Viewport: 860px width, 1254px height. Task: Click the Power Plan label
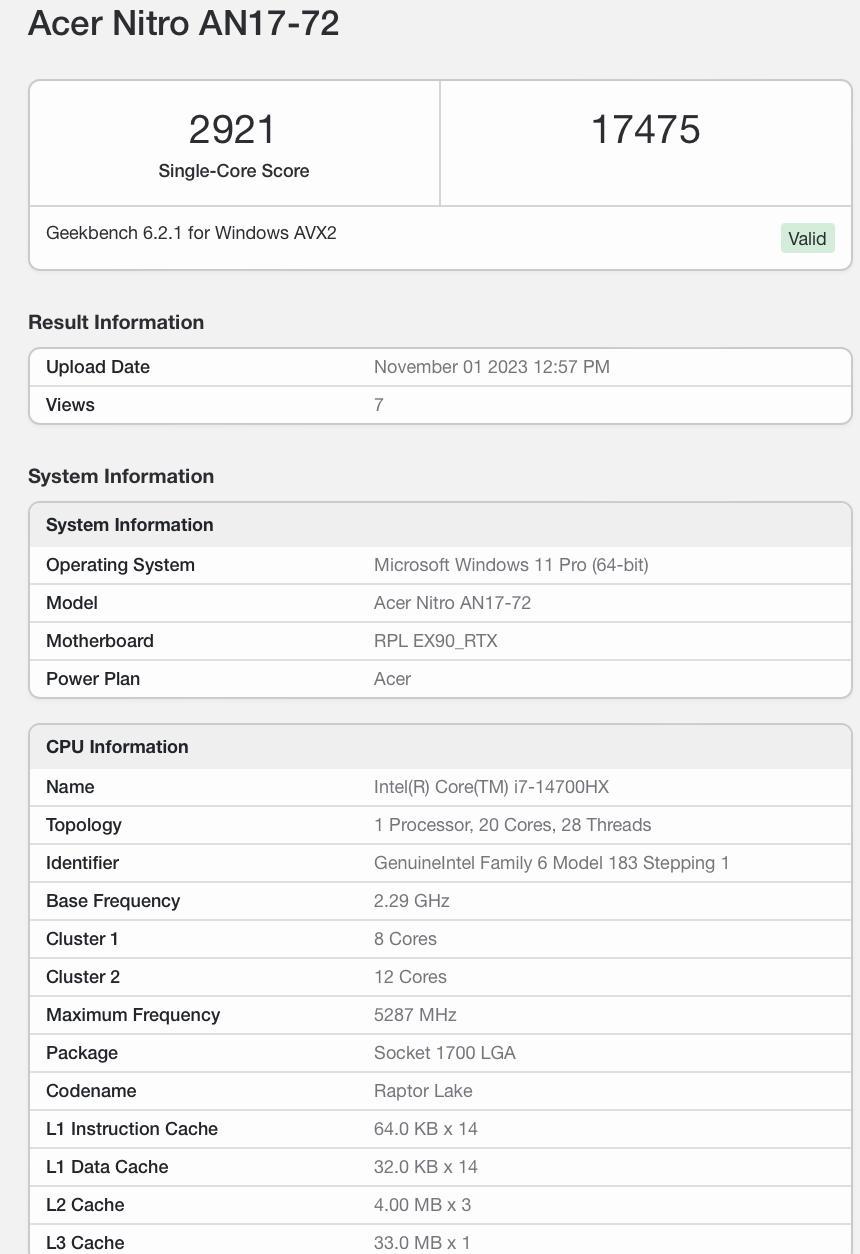click(x=93, y=679)
